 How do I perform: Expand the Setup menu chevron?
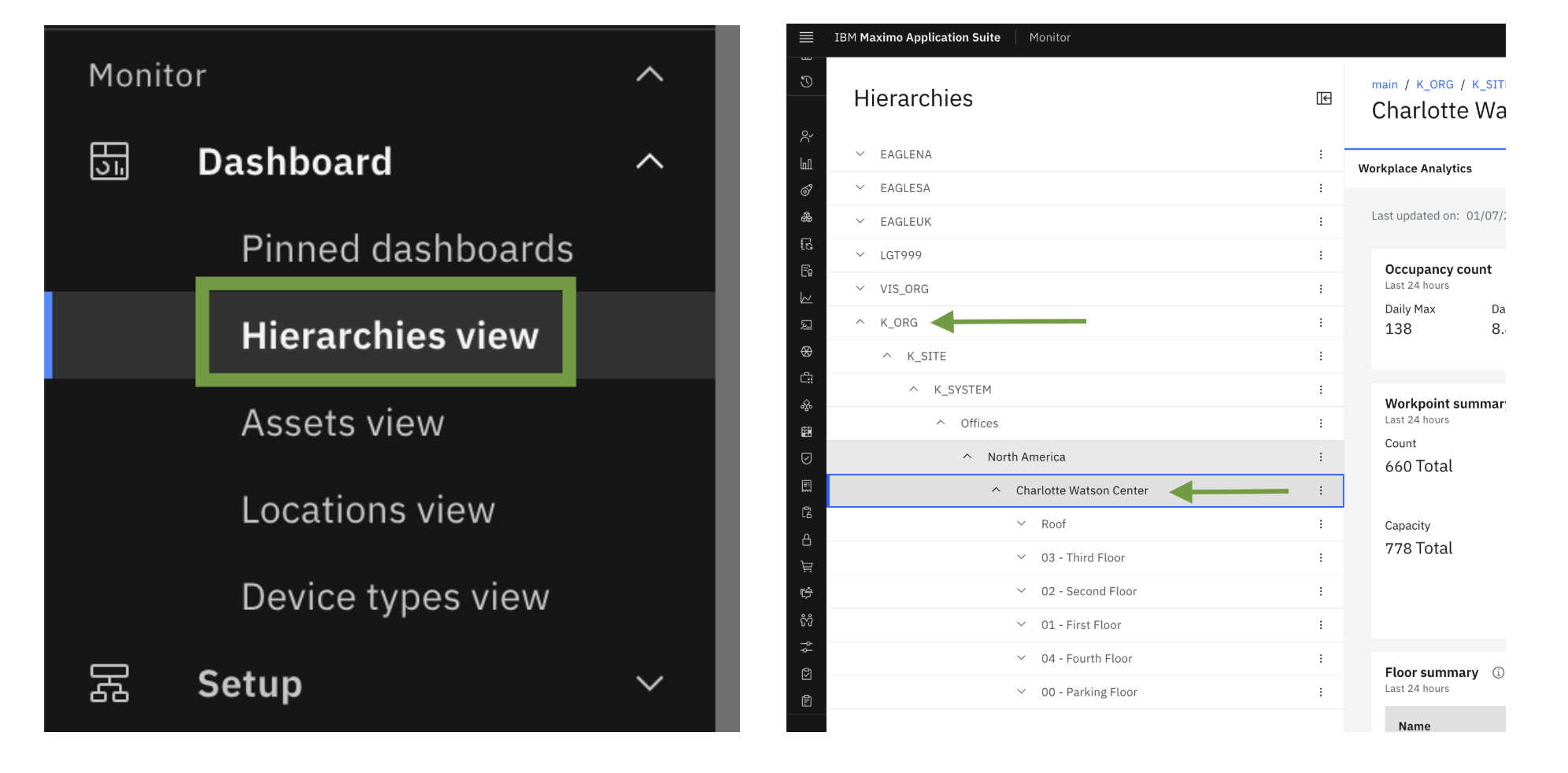pyautogui.click(x=649, y=683)
